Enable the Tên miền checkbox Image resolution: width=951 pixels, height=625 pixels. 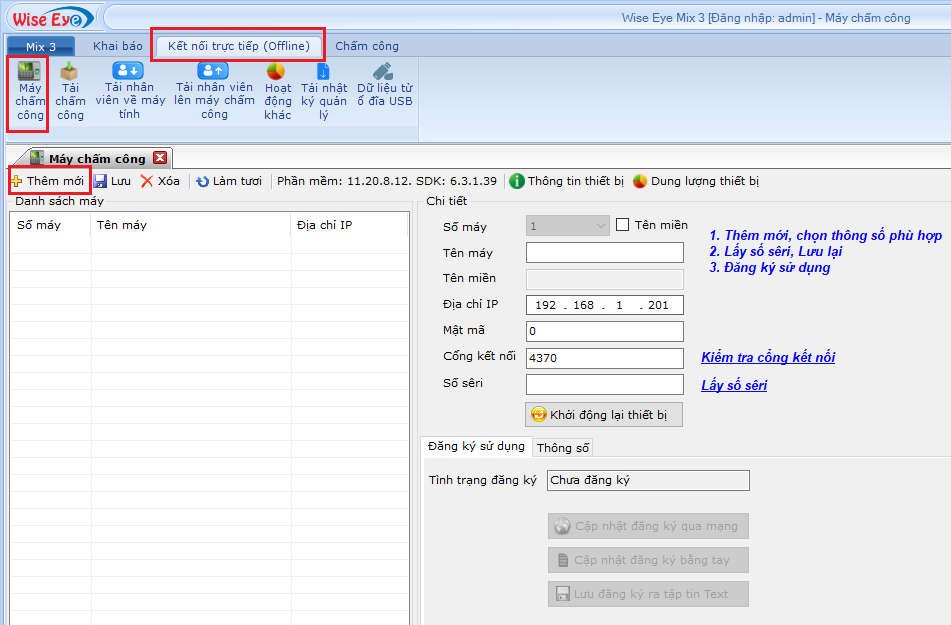(623, 225)
